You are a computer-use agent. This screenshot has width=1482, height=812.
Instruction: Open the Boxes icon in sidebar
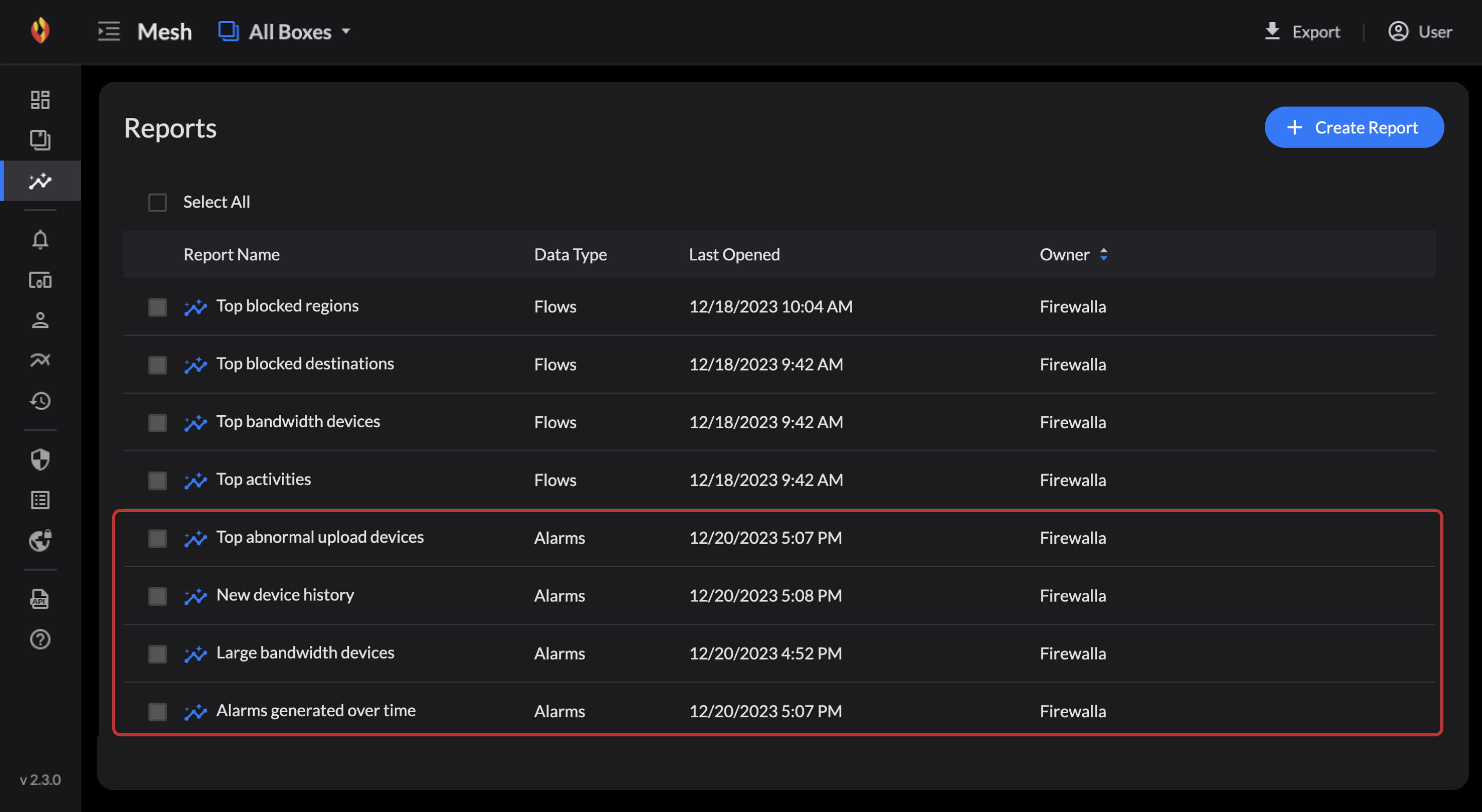(x=40, y=140)
